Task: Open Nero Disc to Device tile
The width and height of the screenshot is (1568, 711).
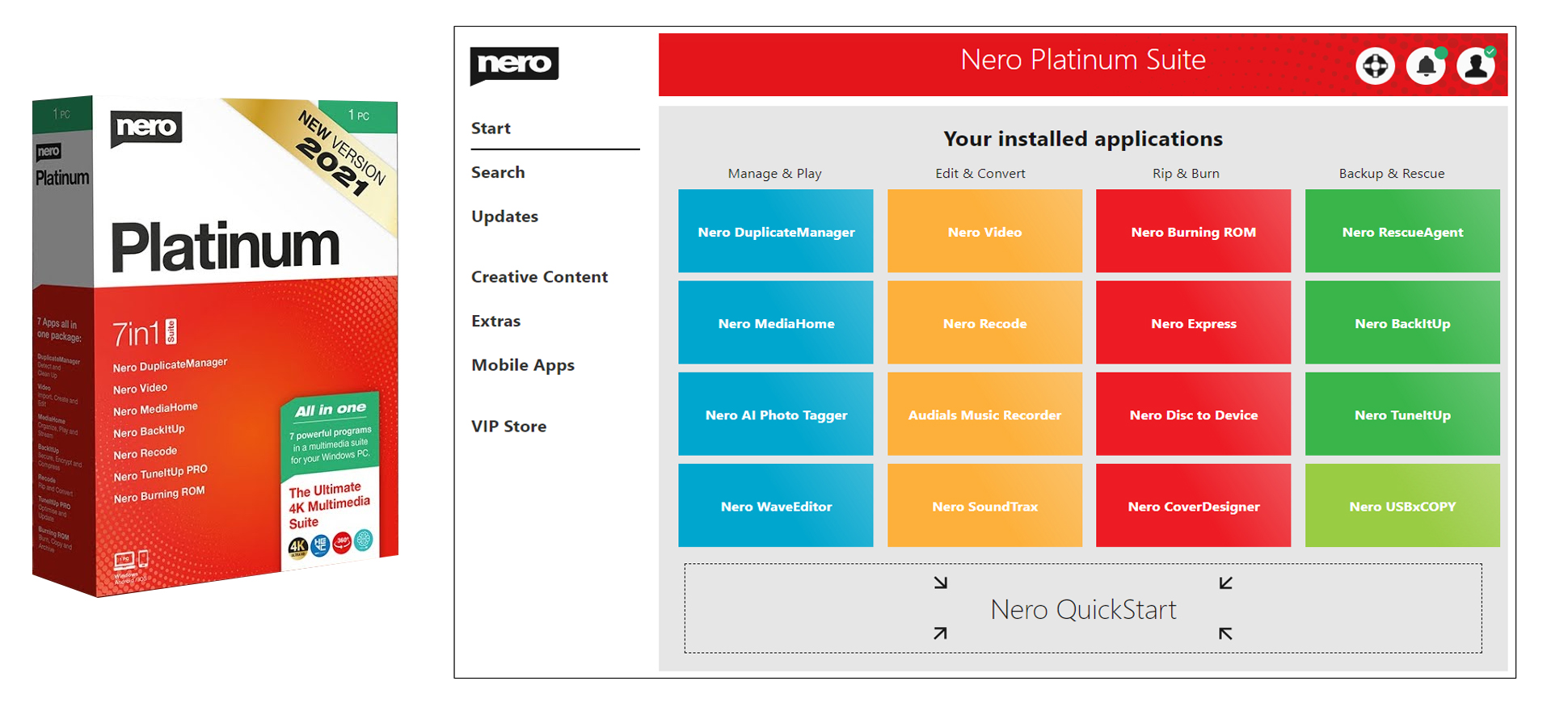Action: click(1193, 414)
